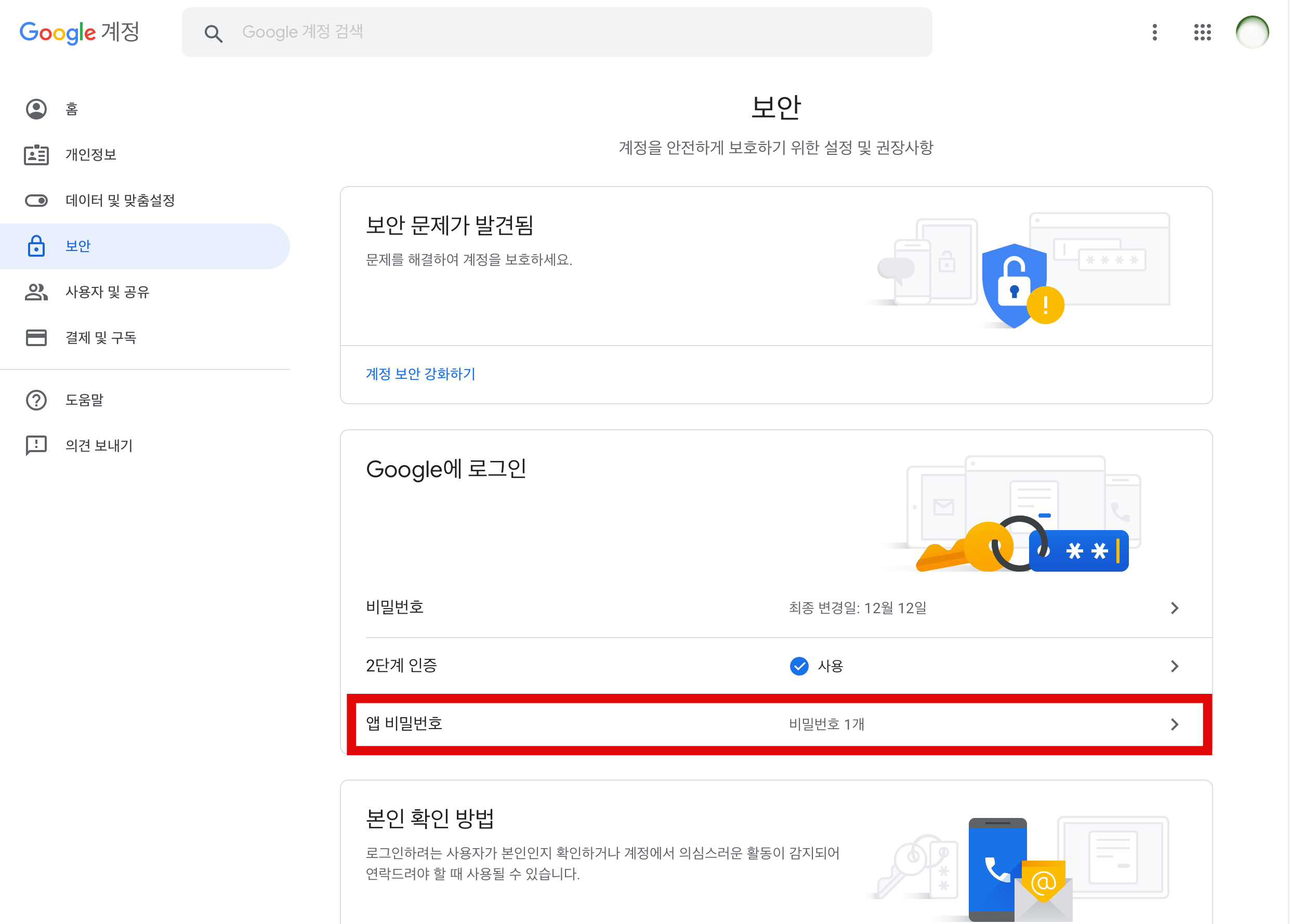The image size is (1290, 924).
Task: Select the 보안 sidebar menu item
Action: click(78, 246)
